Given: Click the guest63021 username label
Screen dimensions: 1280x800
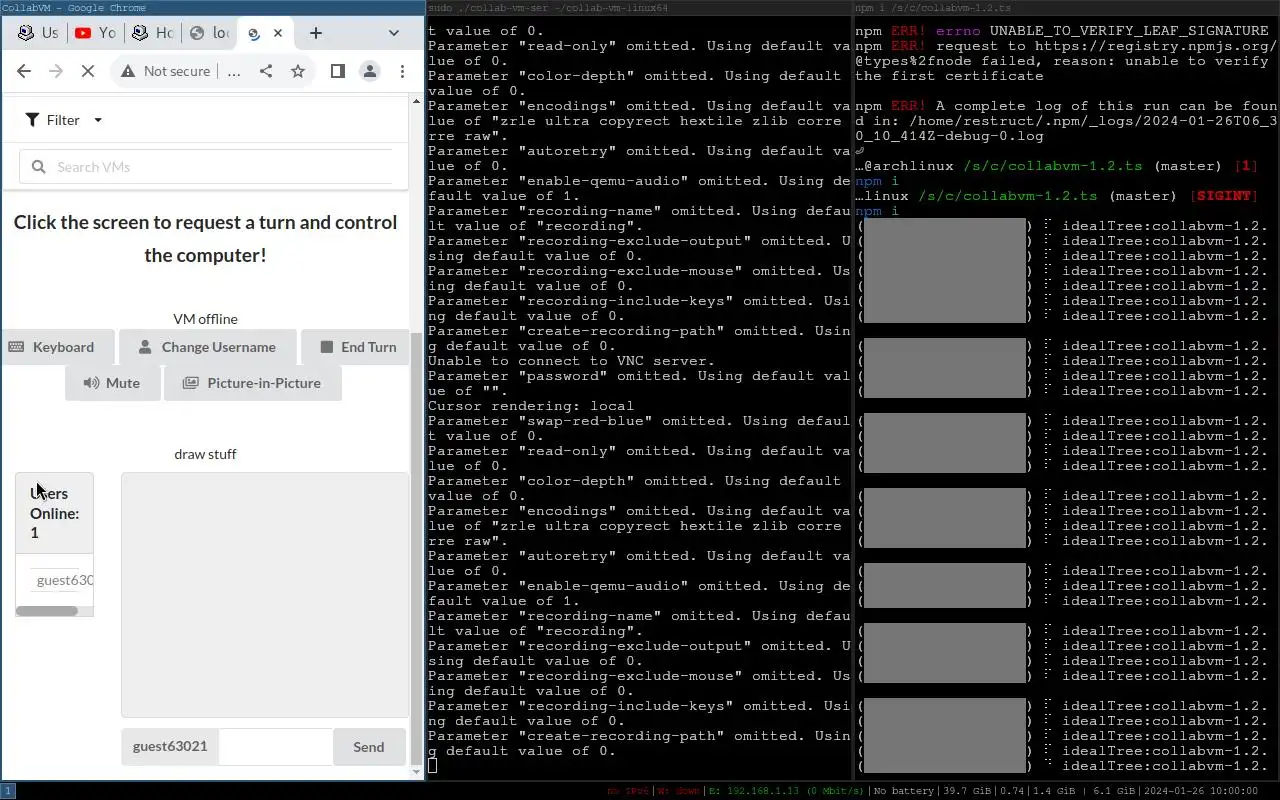Looking at the screenshot, I should (170, 746).
